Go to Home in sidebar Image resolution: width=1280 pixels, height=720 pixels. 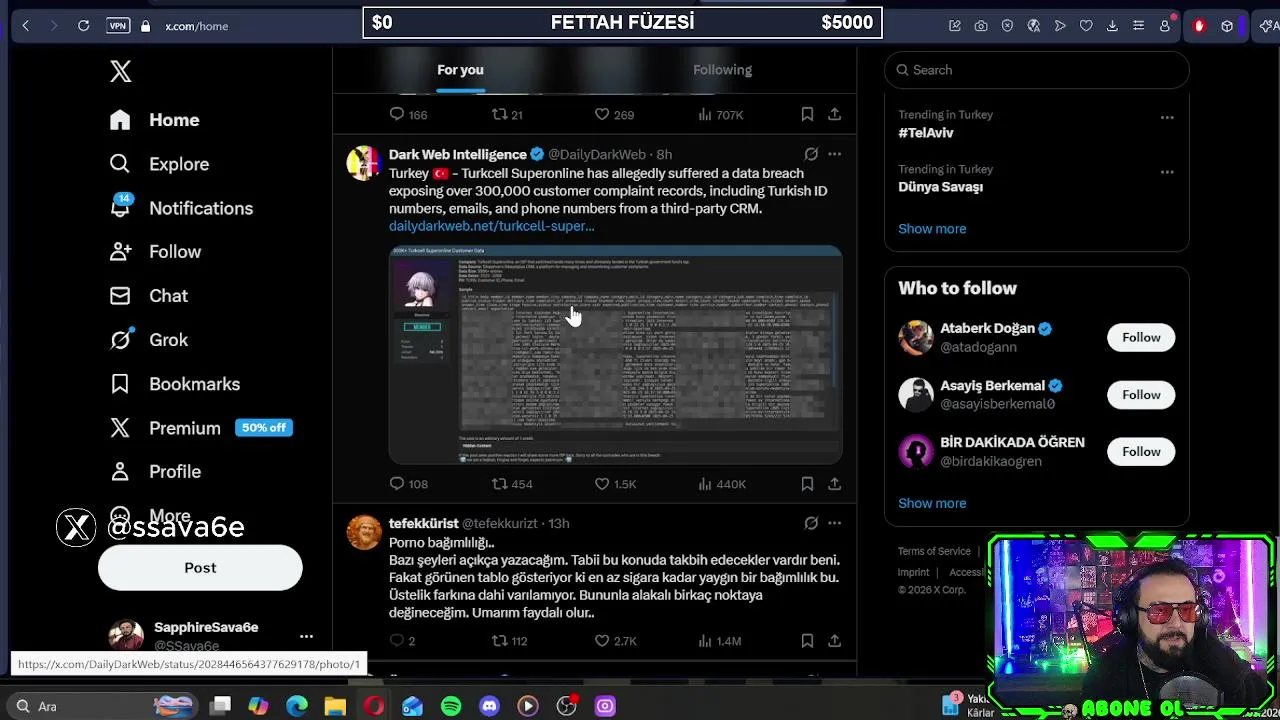point(155,120)
